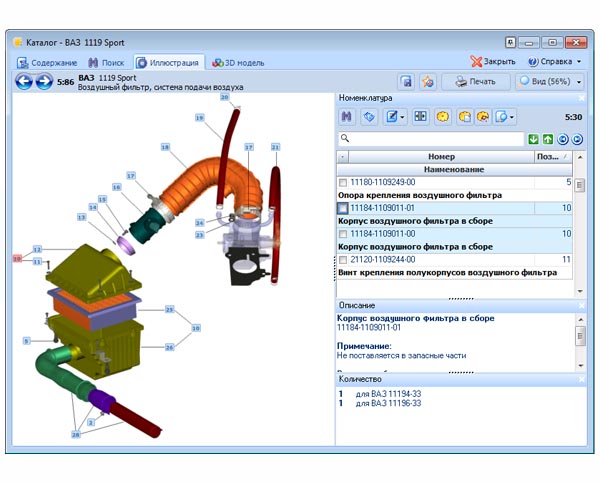Click the first yellow gear icon

[443, 117]
